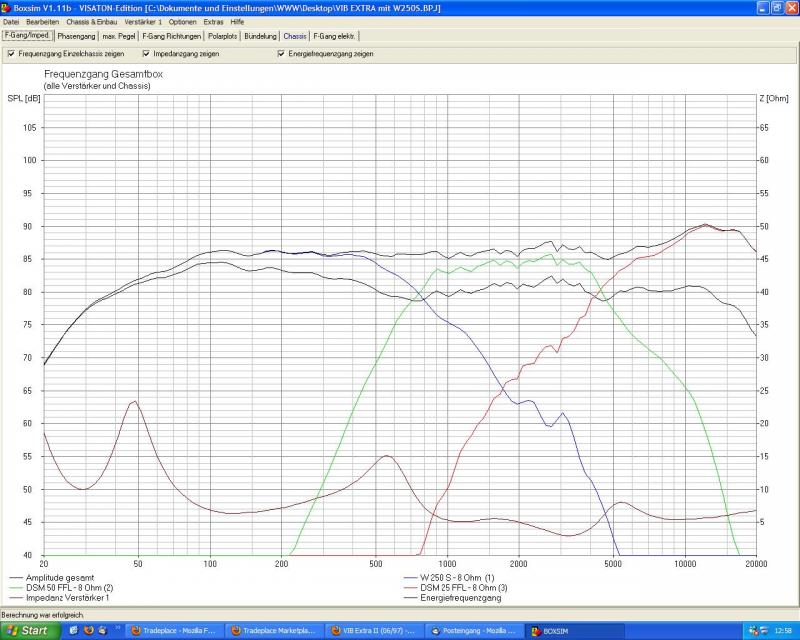Minimize the Boxsim window
This screenshot has width=800, height=640.
pos(762,8)
